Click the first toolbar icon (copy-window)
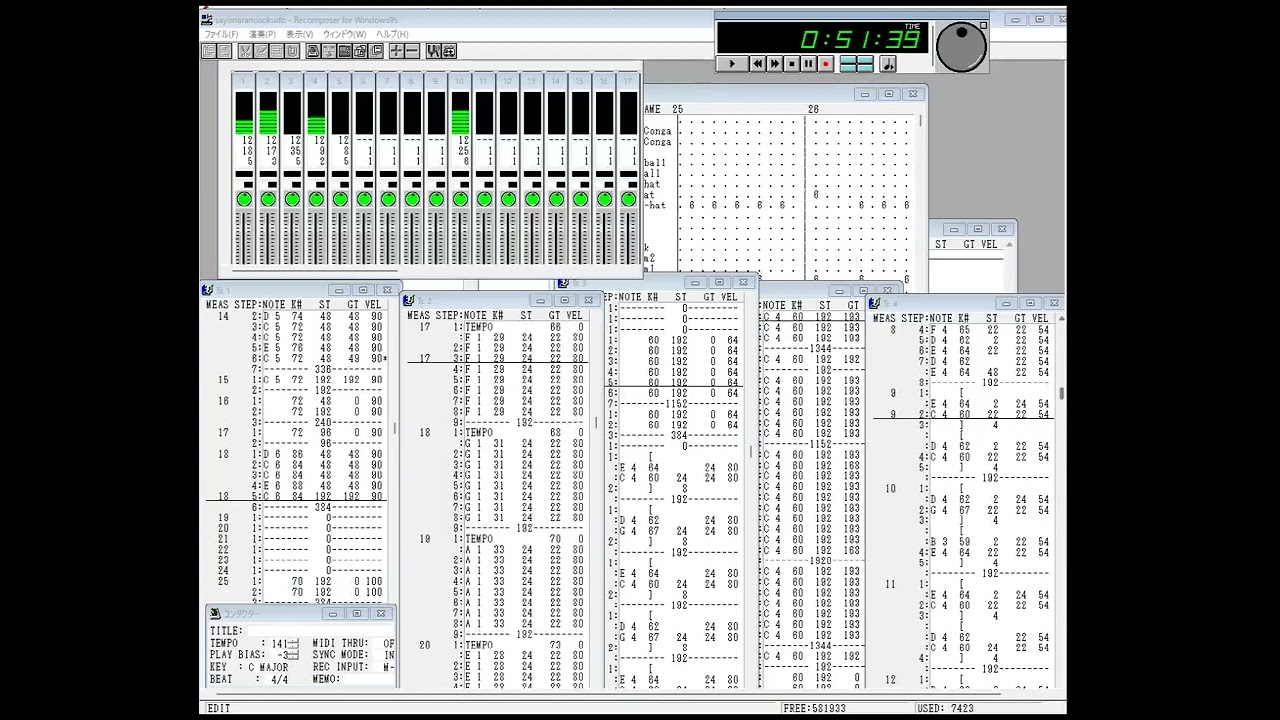The height and width of the screenshot is (720, 1280). 209,51
